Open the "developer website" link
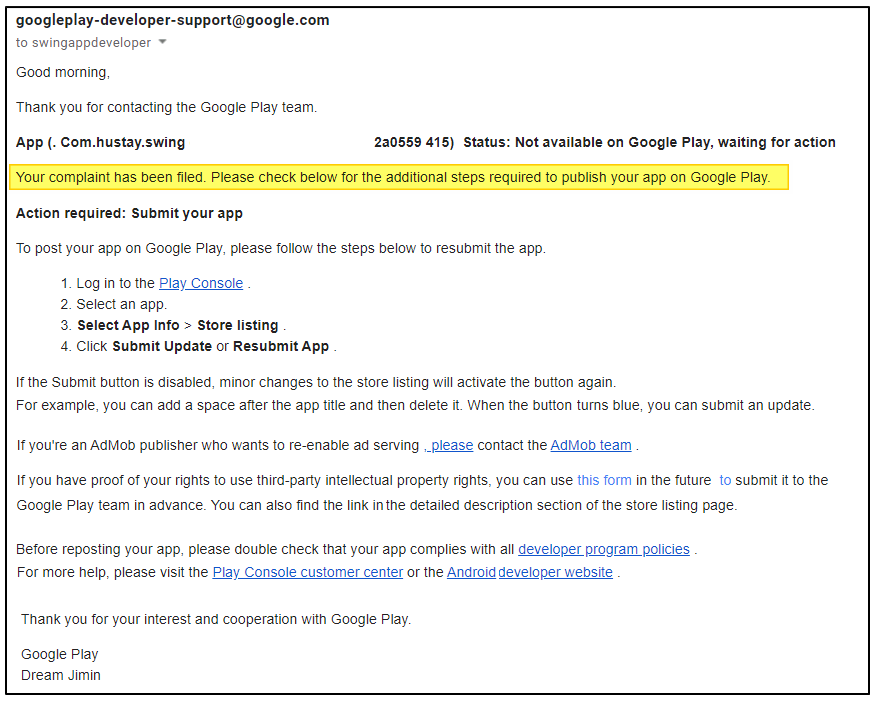Viewport: 878px width, 702px height. tap(555, 572)
